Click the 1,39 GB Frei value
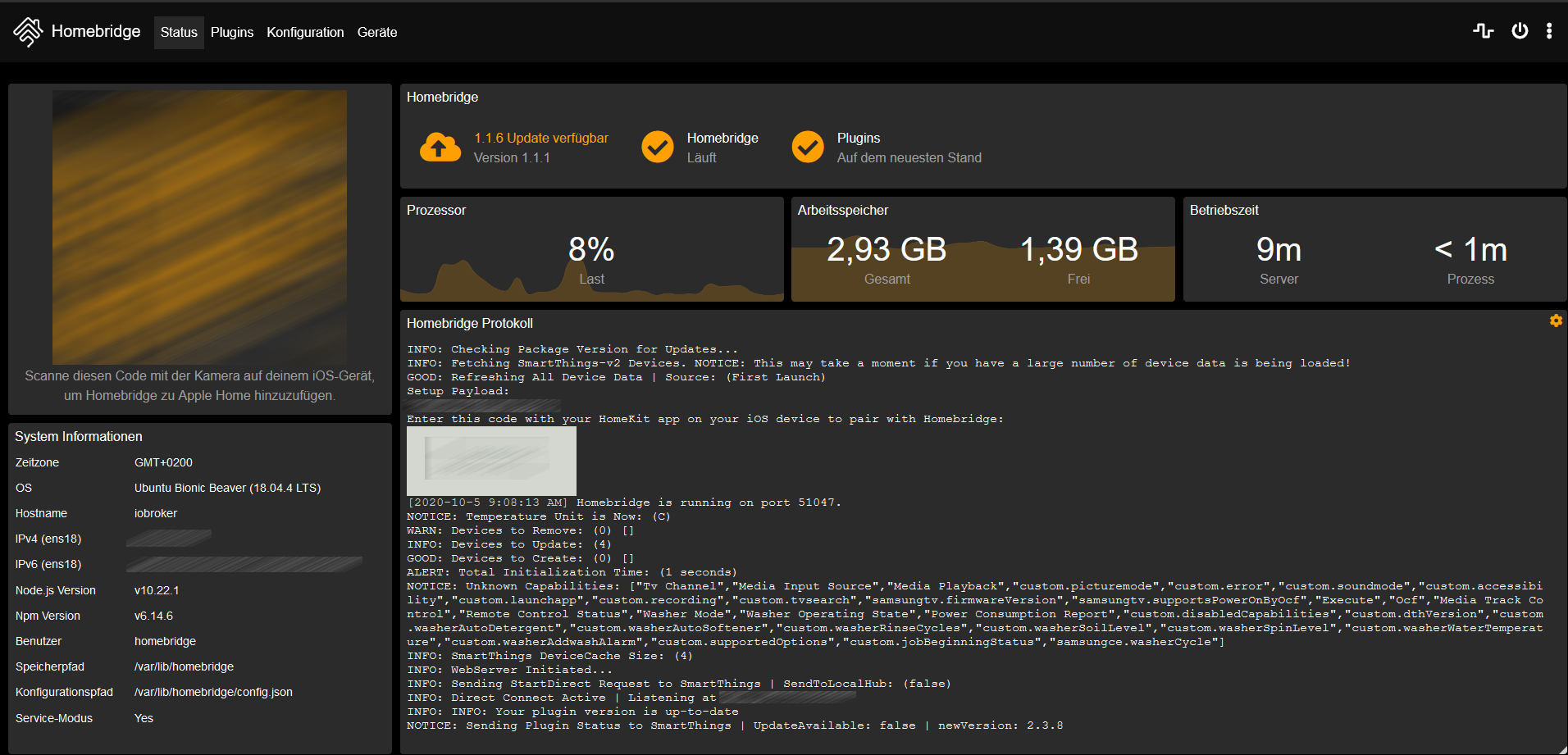The width and height of the screenshot is (1568, 755). 1078,249
